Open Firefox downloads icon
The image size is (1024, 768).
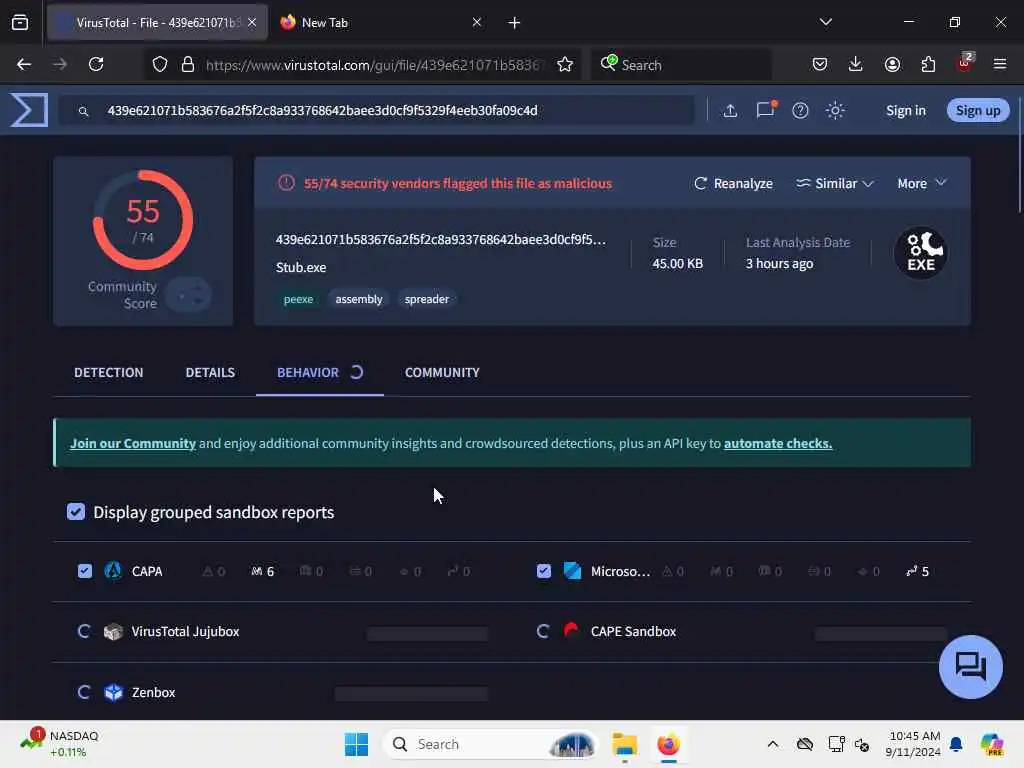[856, 64]
